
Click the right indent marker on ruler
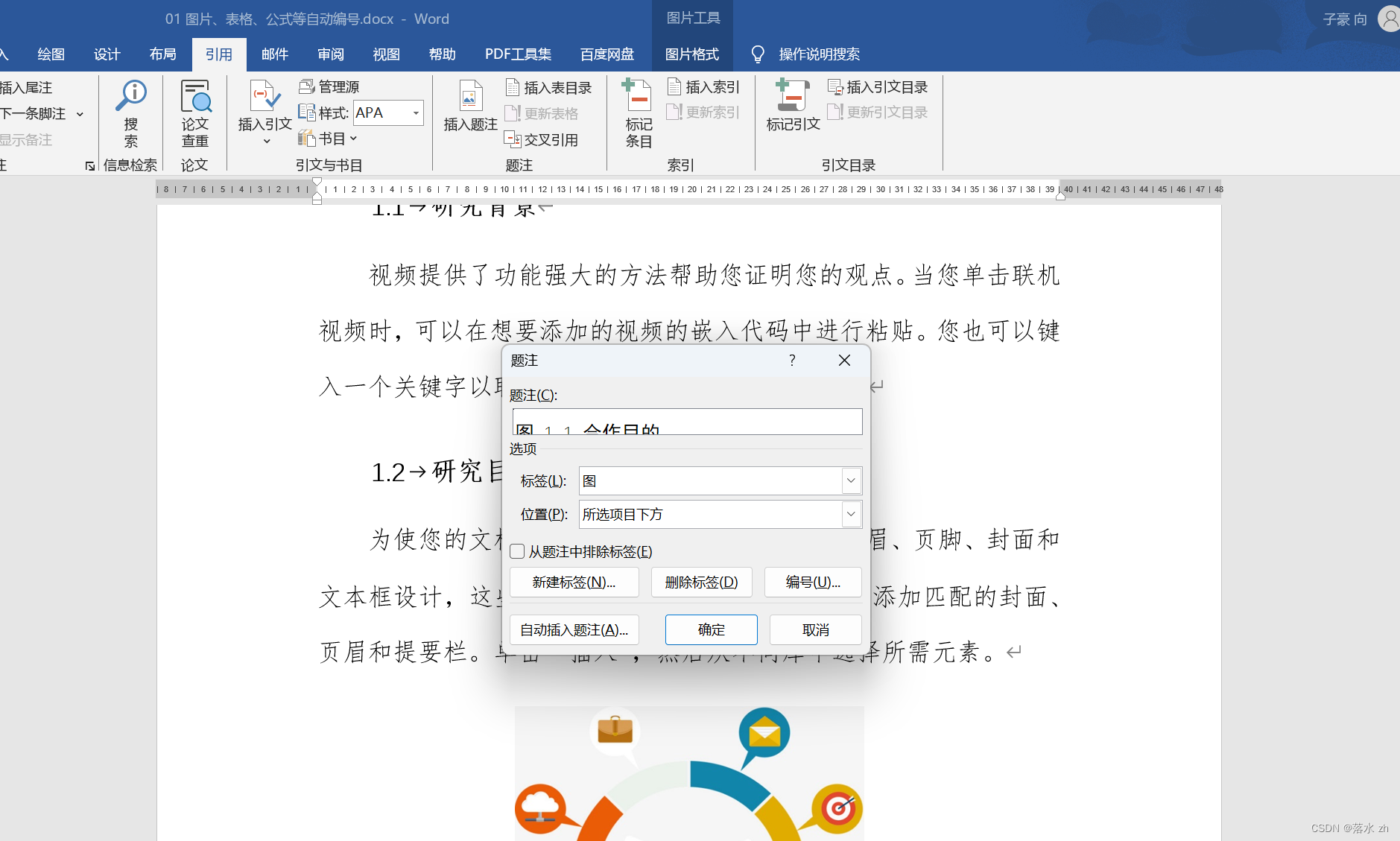pos(1060,196)
